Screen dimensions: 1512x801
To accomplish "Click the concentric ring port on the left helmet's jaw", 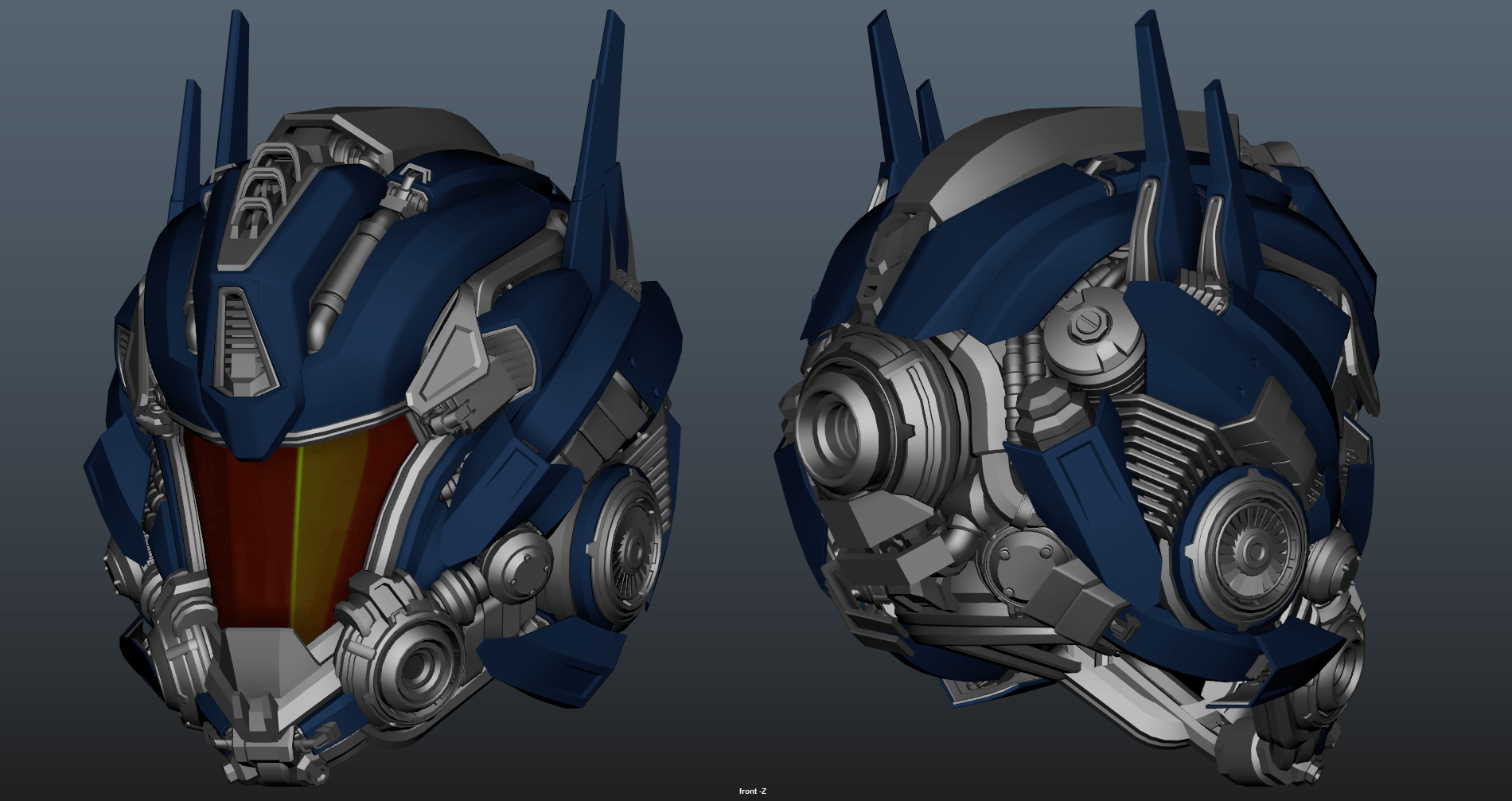I will (412, 670).
